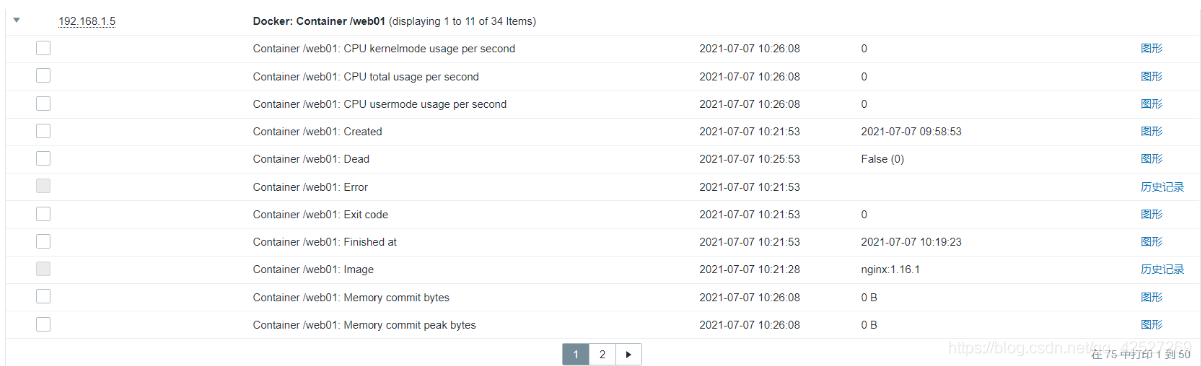
Task: Tick the CPU total usage per second checkbox
Action: 43,76
